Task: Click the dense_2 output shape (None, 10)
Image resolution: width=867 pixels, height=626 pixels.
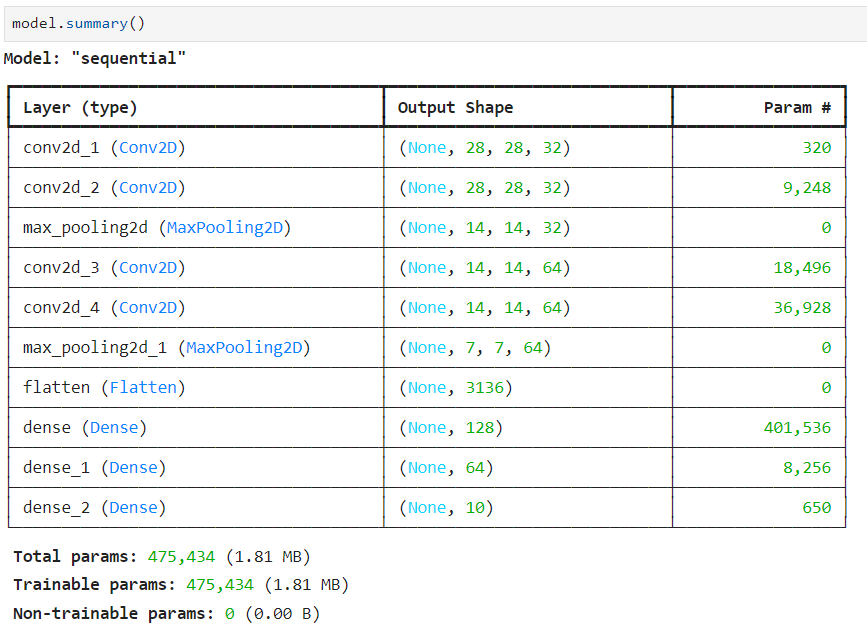Action: click(x=446, y=508)
